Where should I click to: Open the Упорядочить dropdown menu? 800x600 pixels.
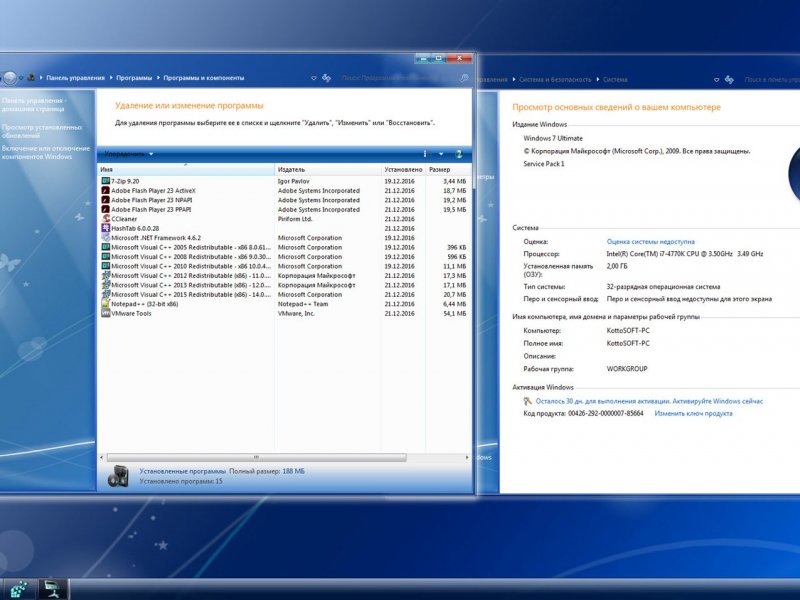pyautogui.click(x=129, y=154)
